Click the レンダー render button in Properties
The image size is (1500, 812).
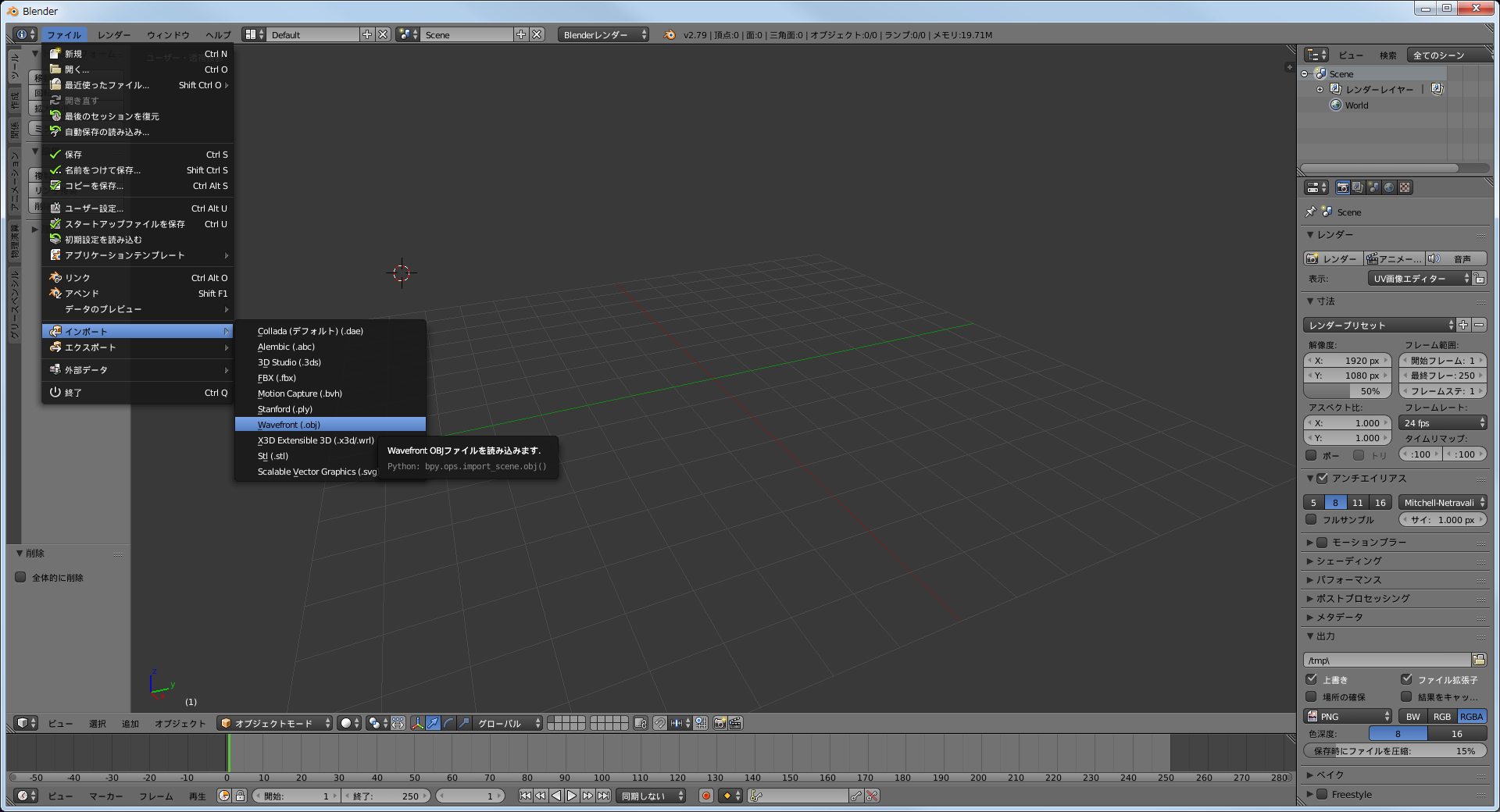[x=1334, y=258]
